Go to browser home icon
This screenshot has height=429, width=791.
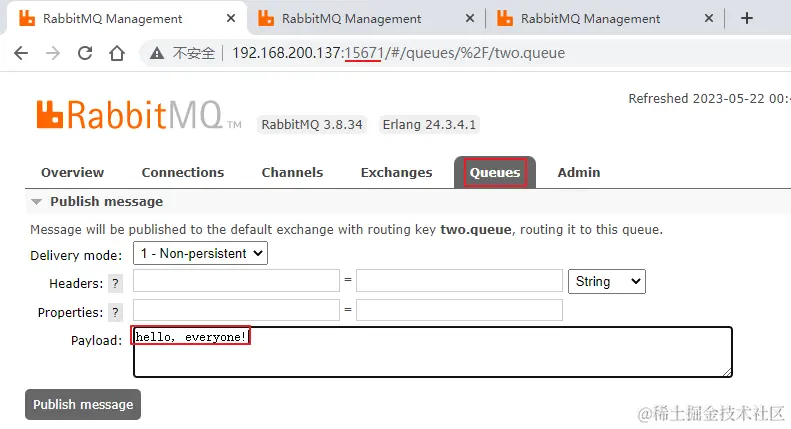[117, 53]
